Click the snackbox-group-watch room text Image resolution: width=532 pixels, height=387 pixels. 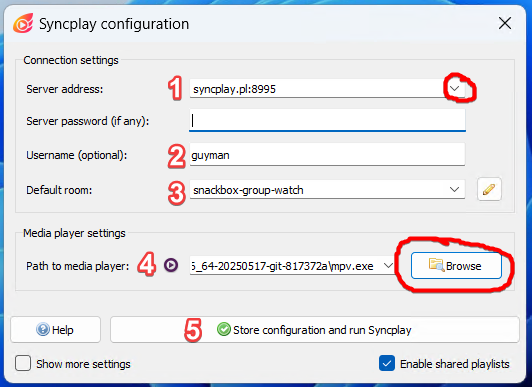click(x=248, y=190)
